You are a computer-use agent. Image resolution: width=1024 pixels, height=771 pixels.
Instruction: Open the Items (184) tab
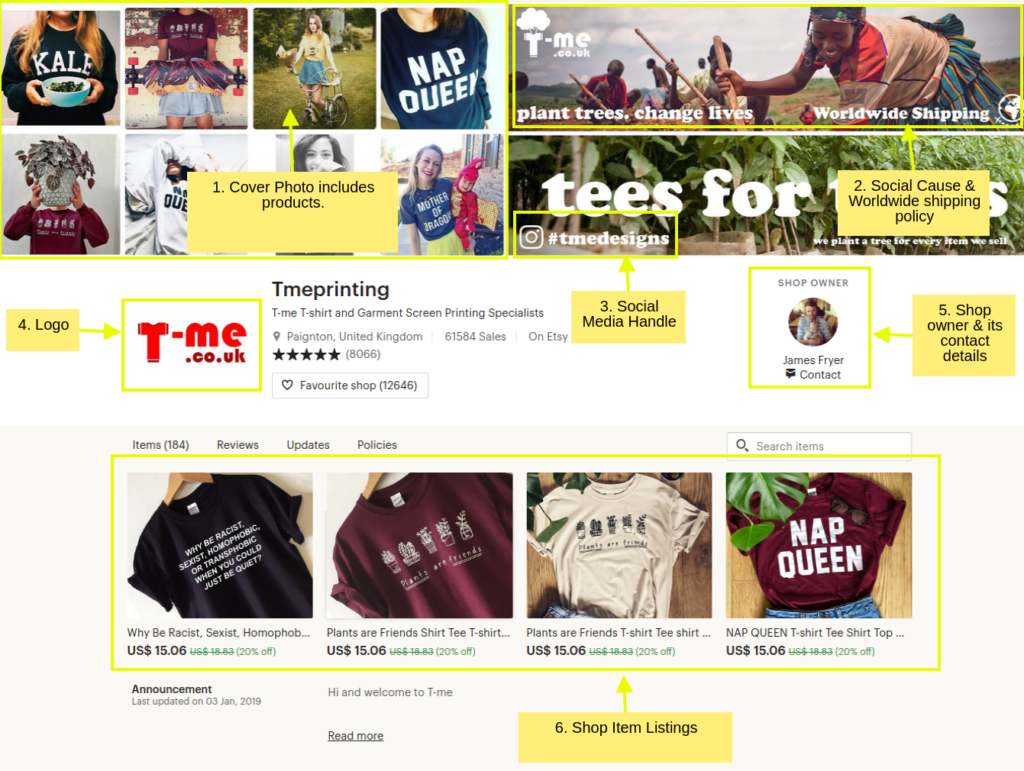161,445
